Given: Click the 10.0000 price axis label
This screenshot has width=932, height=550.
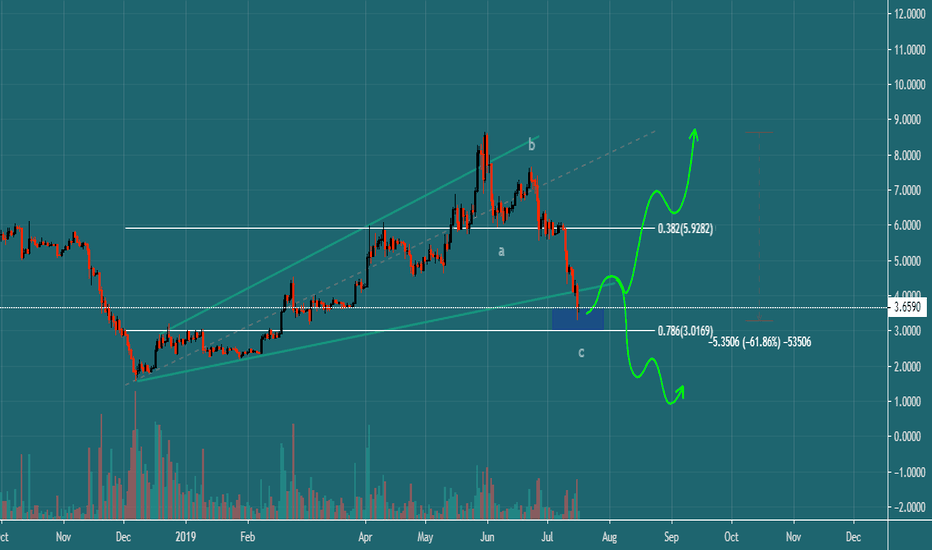Looking at the screenshot, I should coord(909,85).
